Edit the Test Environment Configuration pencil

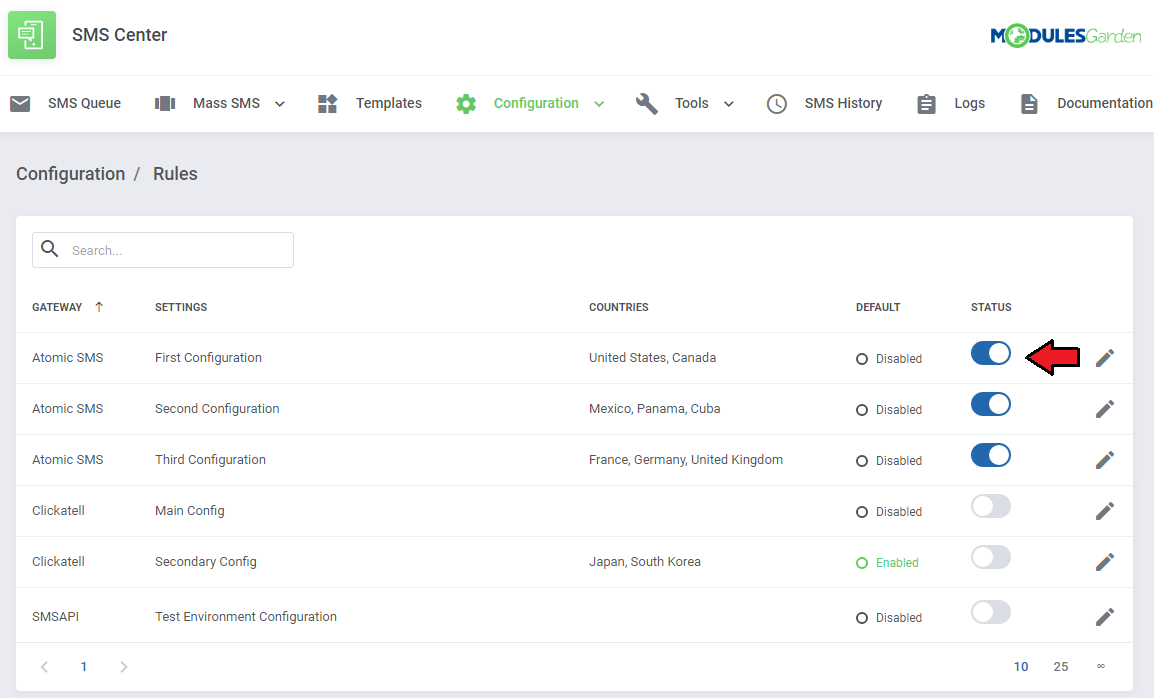[x=1105, y=617]
